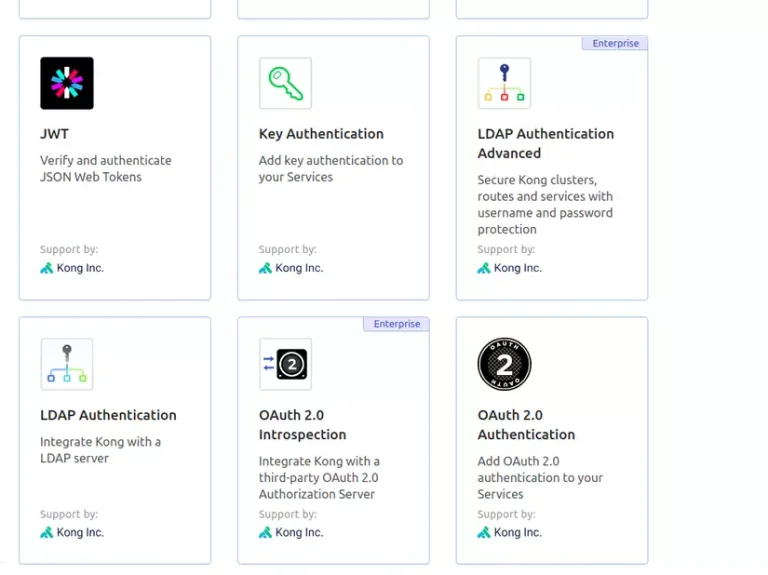Click the green key icon for Key Authentication
Viewport: 768px width, 575px height.
pos(285,83)
